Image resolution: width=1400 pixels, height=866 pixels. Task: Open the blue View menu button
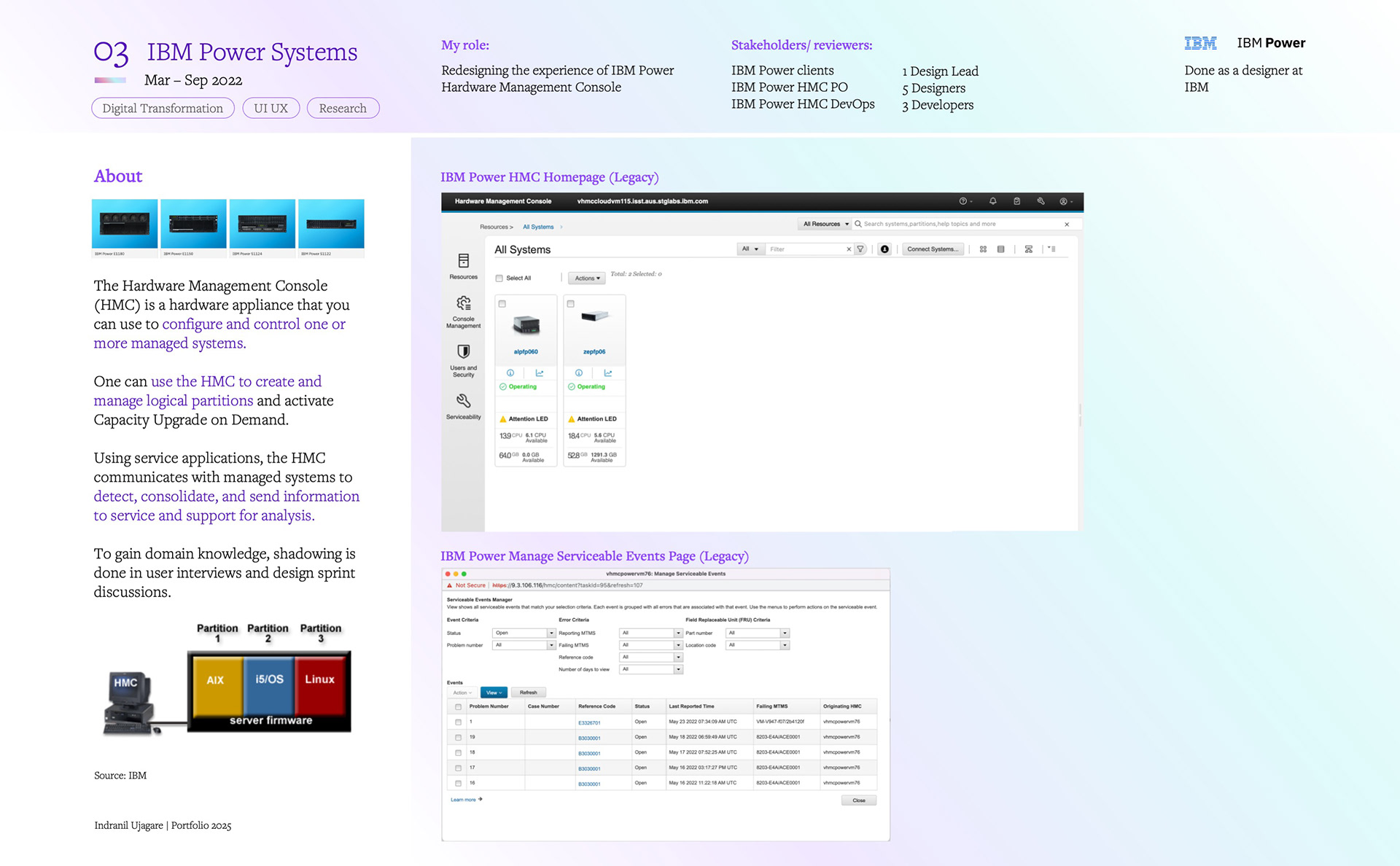click(494, 693)
